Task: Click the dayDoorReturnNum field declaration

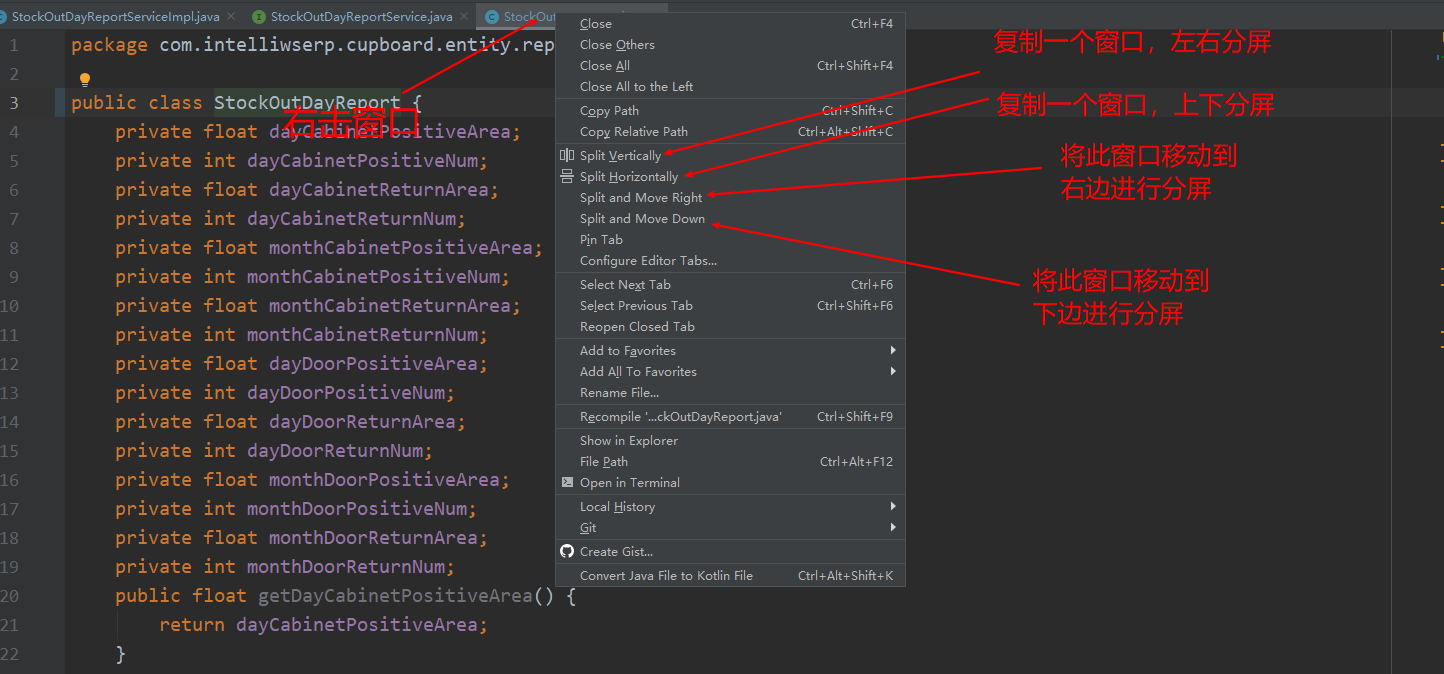Action: 274,451
